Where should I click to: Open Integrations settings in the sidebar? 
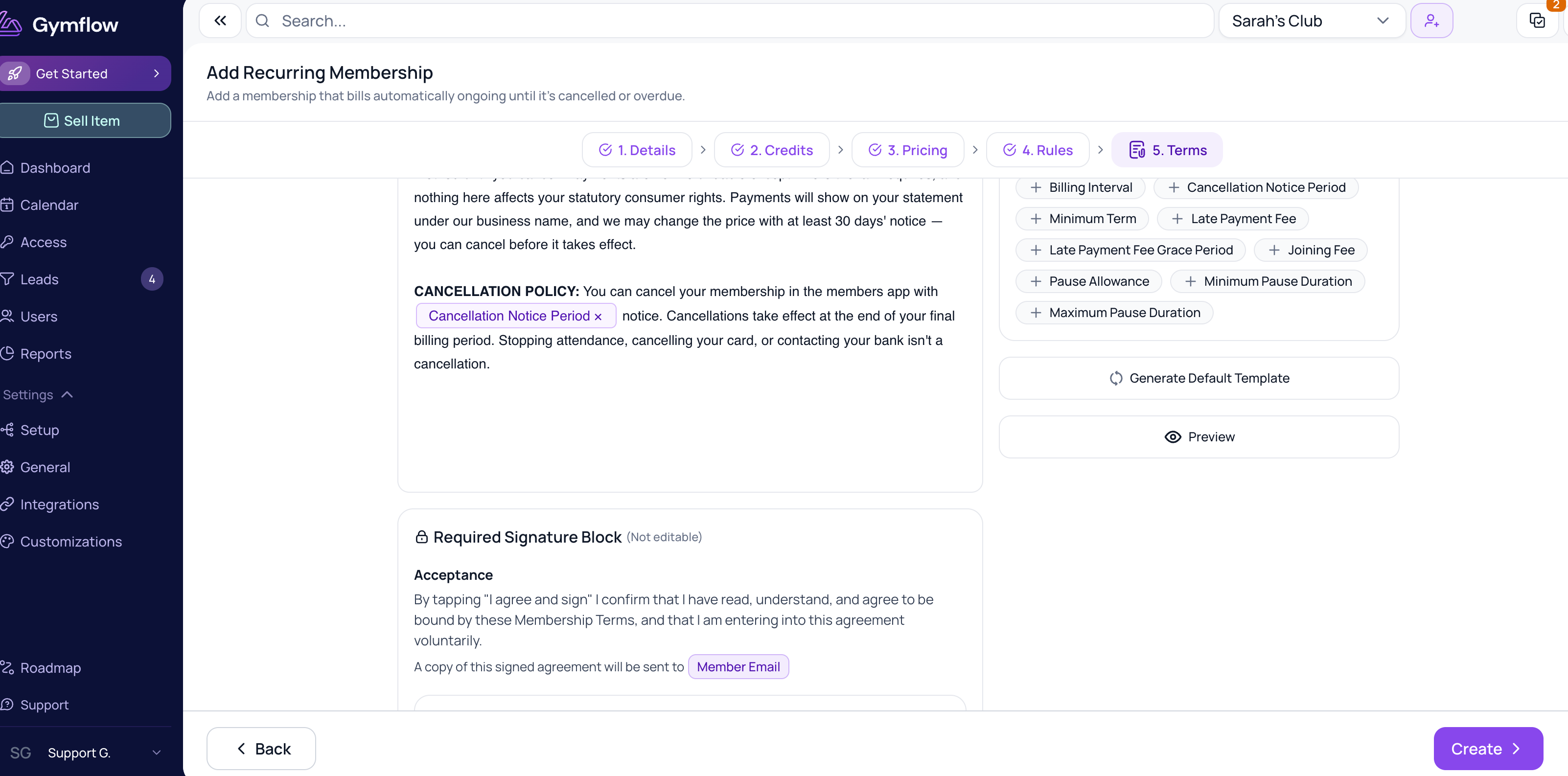(59, 504)
